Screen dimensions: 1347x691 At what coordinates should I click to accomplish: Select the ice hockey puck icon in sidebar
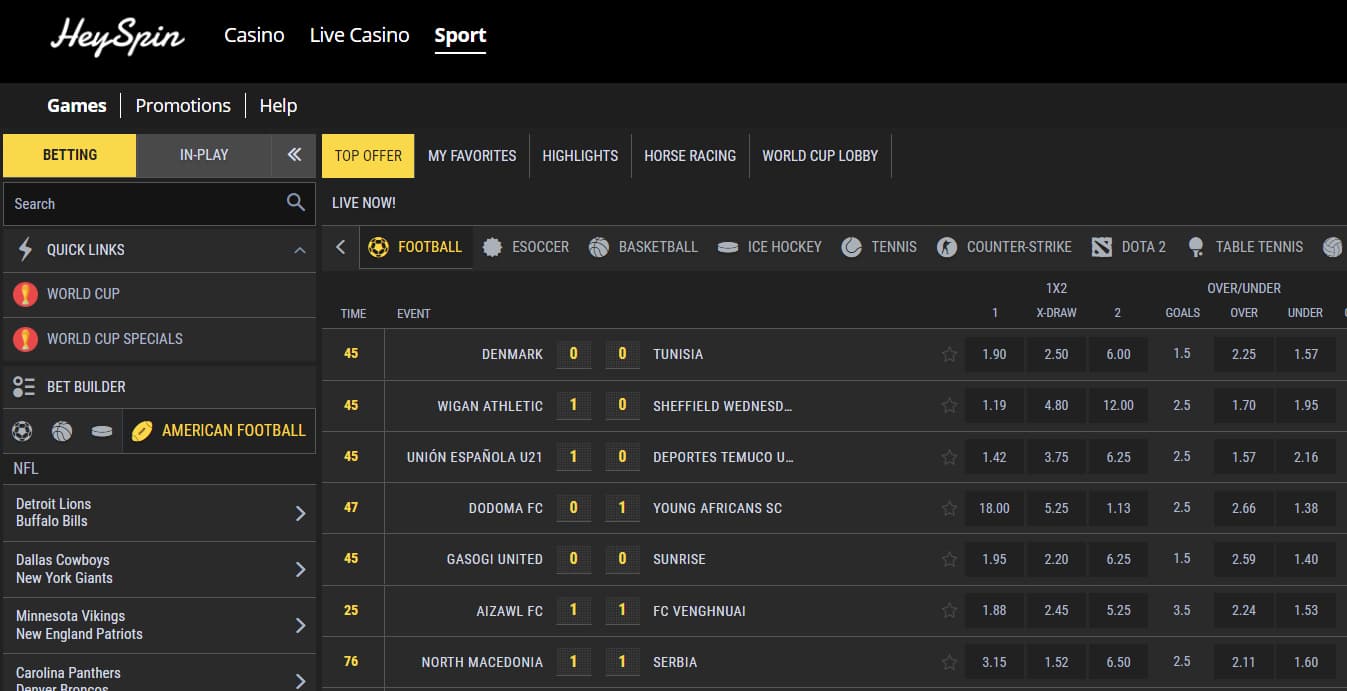(102, 431)
